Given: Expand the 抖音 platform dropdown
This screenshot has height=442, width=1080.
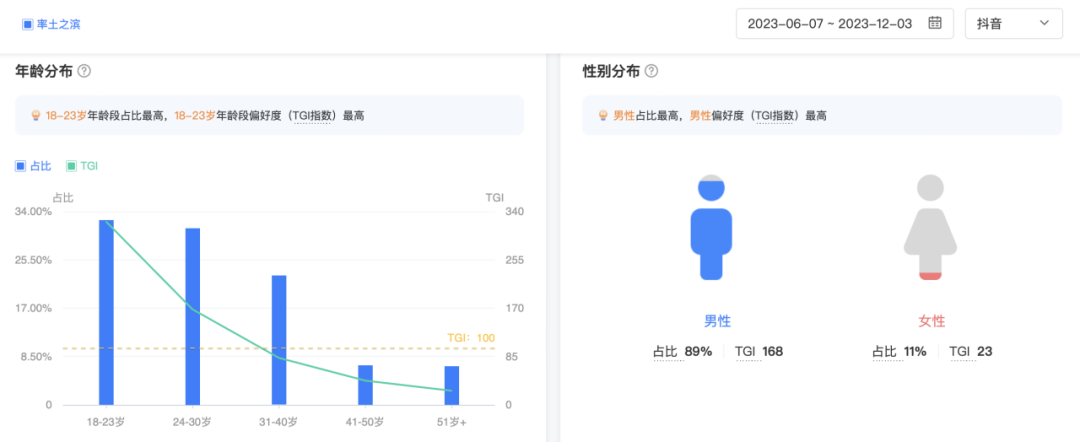Looking at the screenshot, I should pos(1012,24).
